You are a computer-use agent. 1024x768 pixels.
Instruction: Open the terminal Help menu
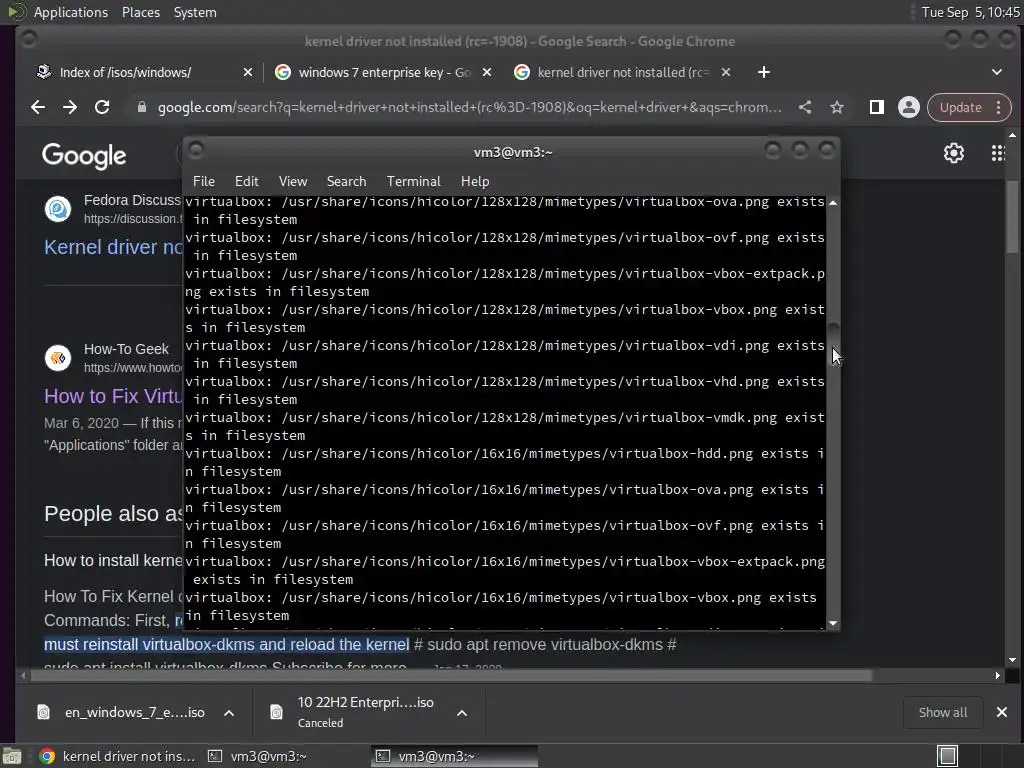(475, 182)
